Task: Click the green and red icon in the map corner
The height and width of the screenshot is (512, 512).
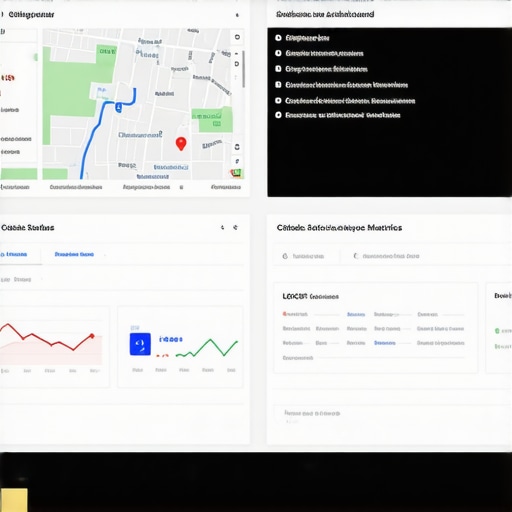Action: click(236, 173)
